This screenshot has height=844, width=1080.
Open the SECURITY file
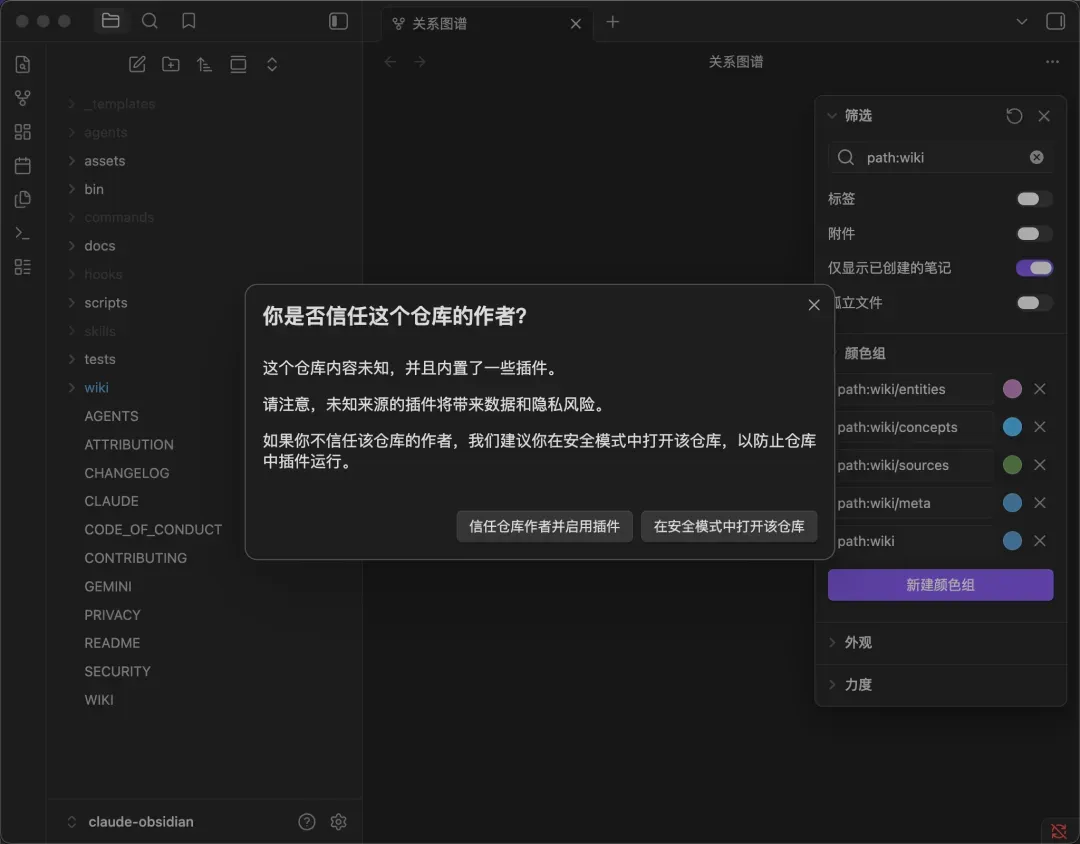(x=118, y=671)
